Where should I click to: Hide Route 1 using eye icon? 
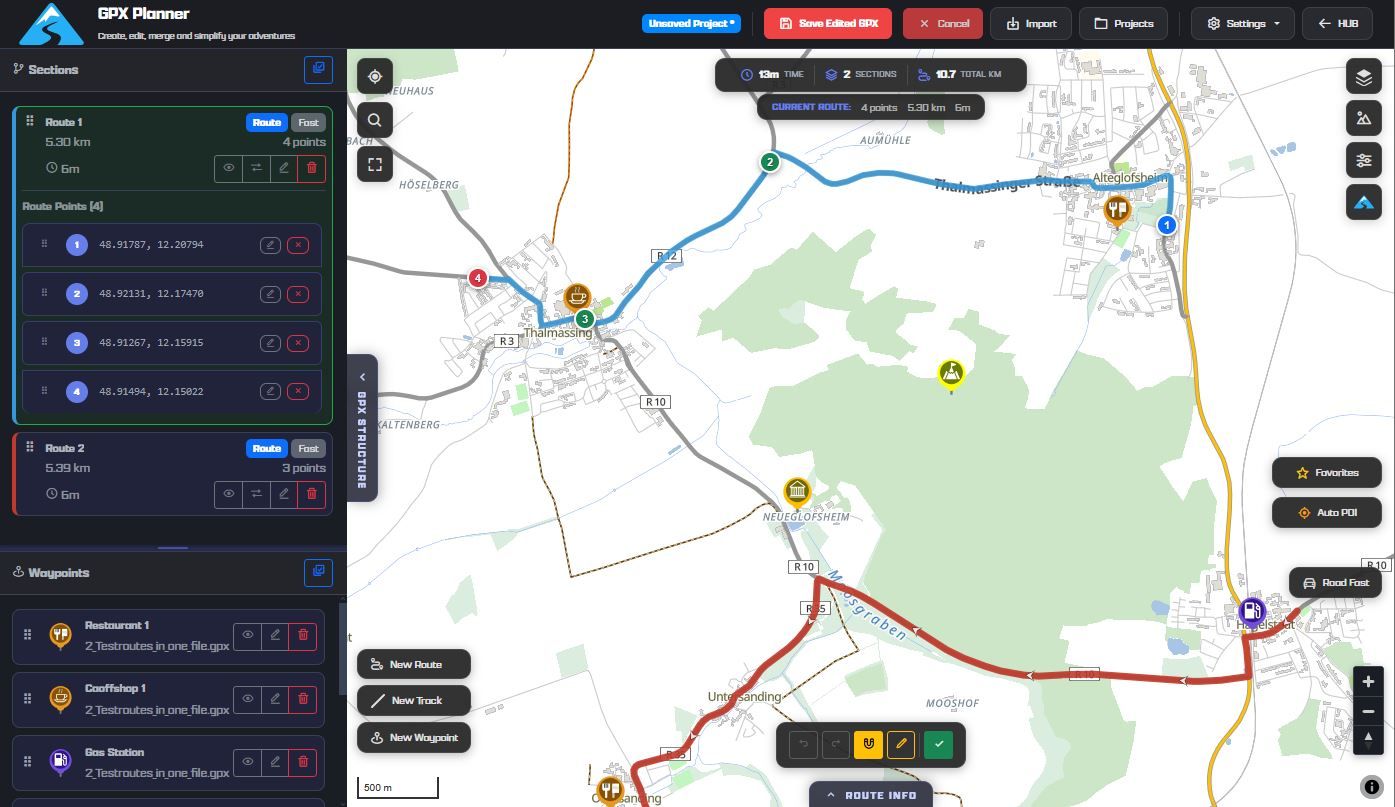click(x=228, y=168)
